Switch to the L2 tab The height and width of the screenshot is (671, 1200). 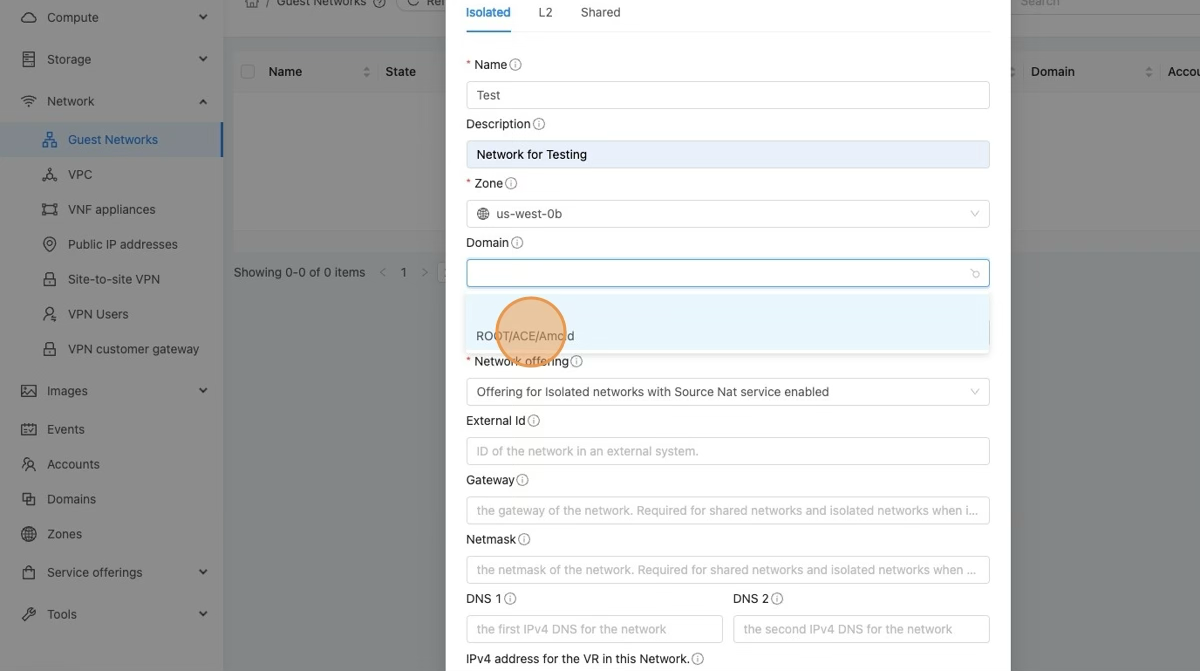click(x=545, y=13)
